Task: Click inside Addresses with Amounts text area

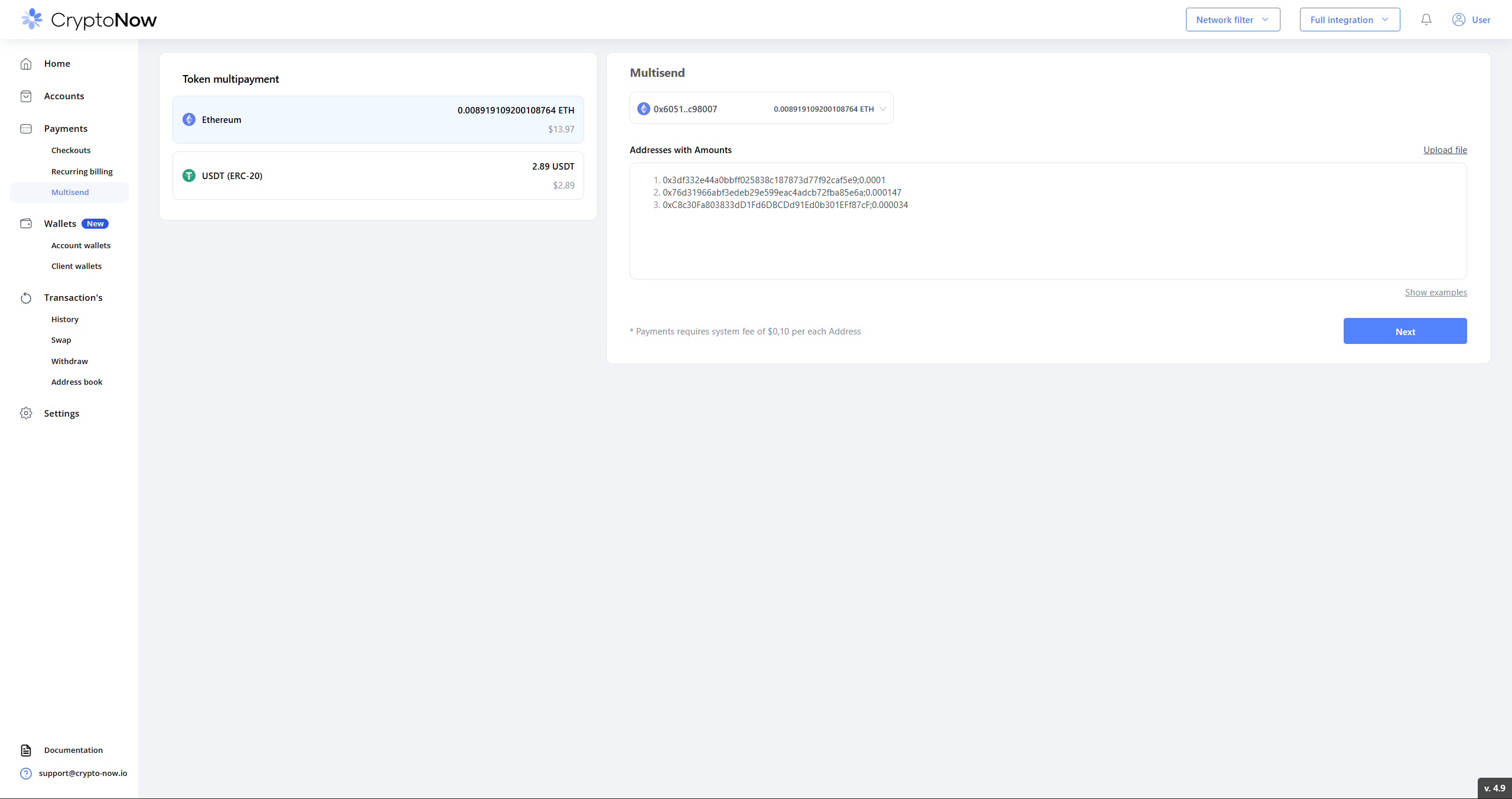Action: pos(1048,221)
